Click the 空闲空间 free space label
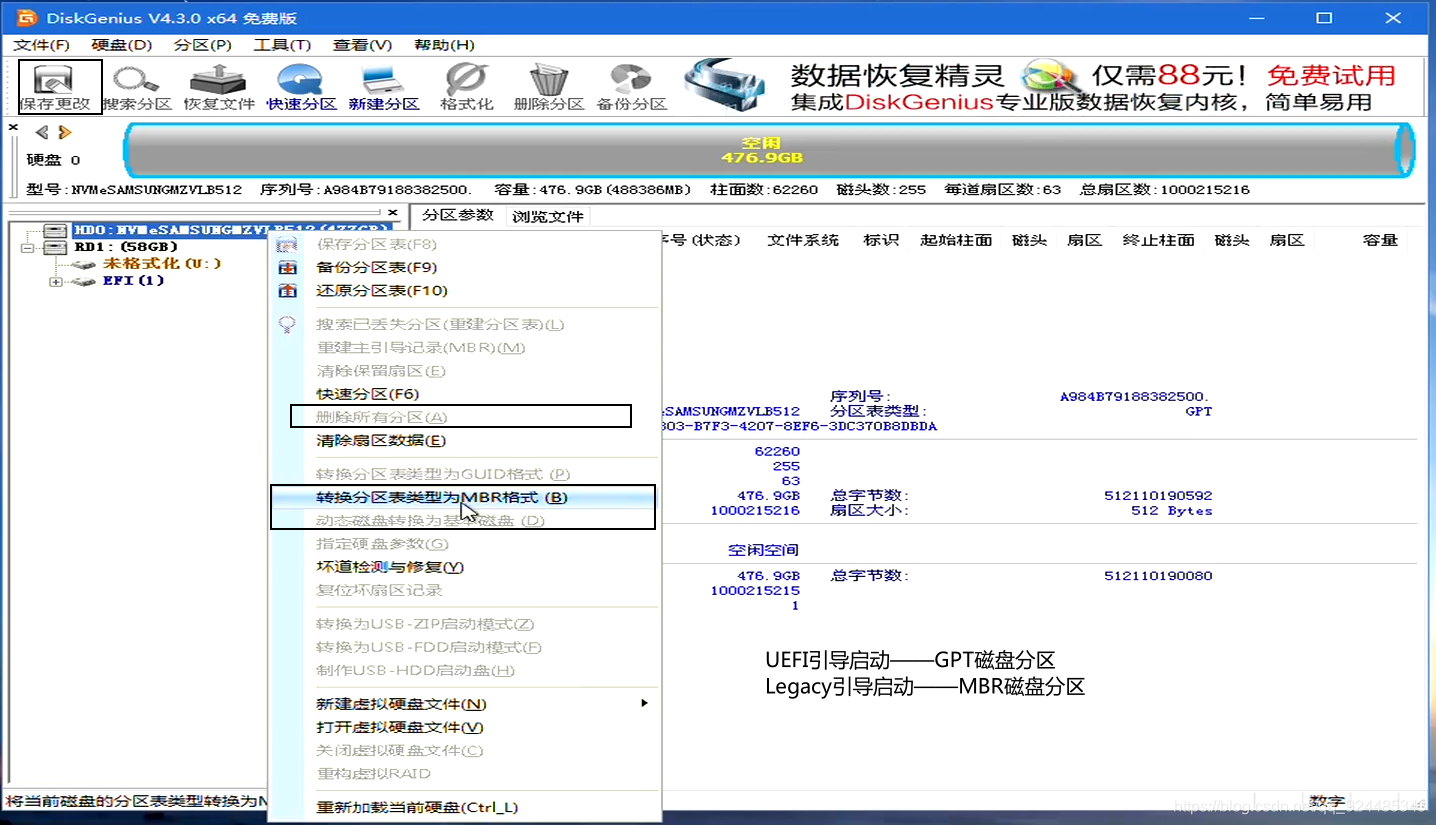This screenshot has width=1436, height=825. click(763, 550)
